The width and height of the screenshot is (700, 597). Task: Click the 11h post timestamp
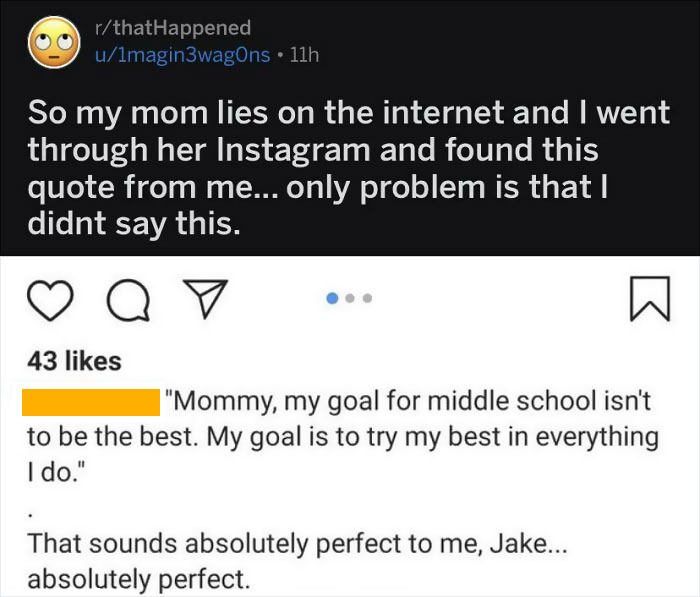(x=303, y=54)
